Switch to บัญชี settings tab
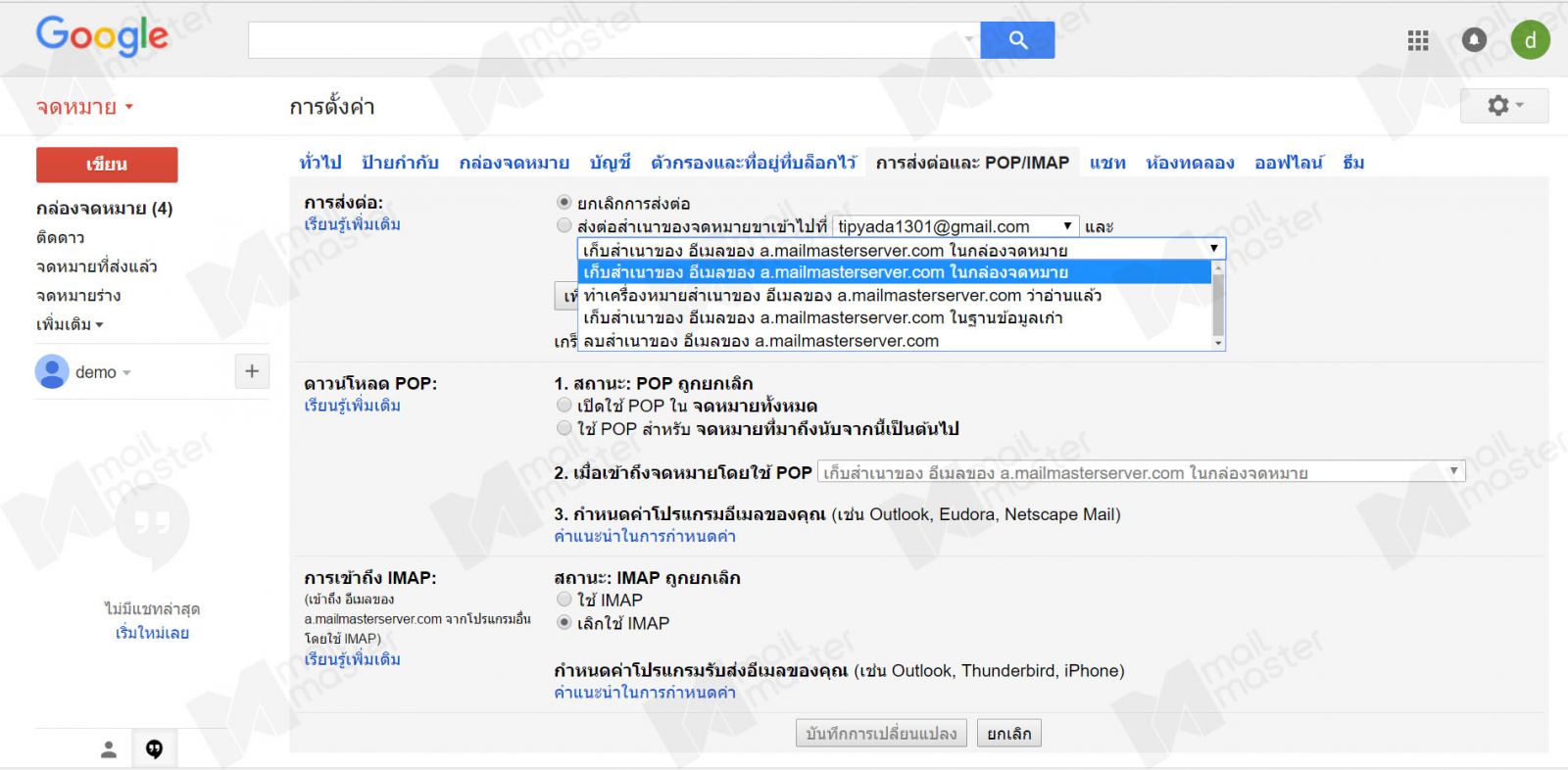This screenshot has width=1568, height=770. [611, 163]
